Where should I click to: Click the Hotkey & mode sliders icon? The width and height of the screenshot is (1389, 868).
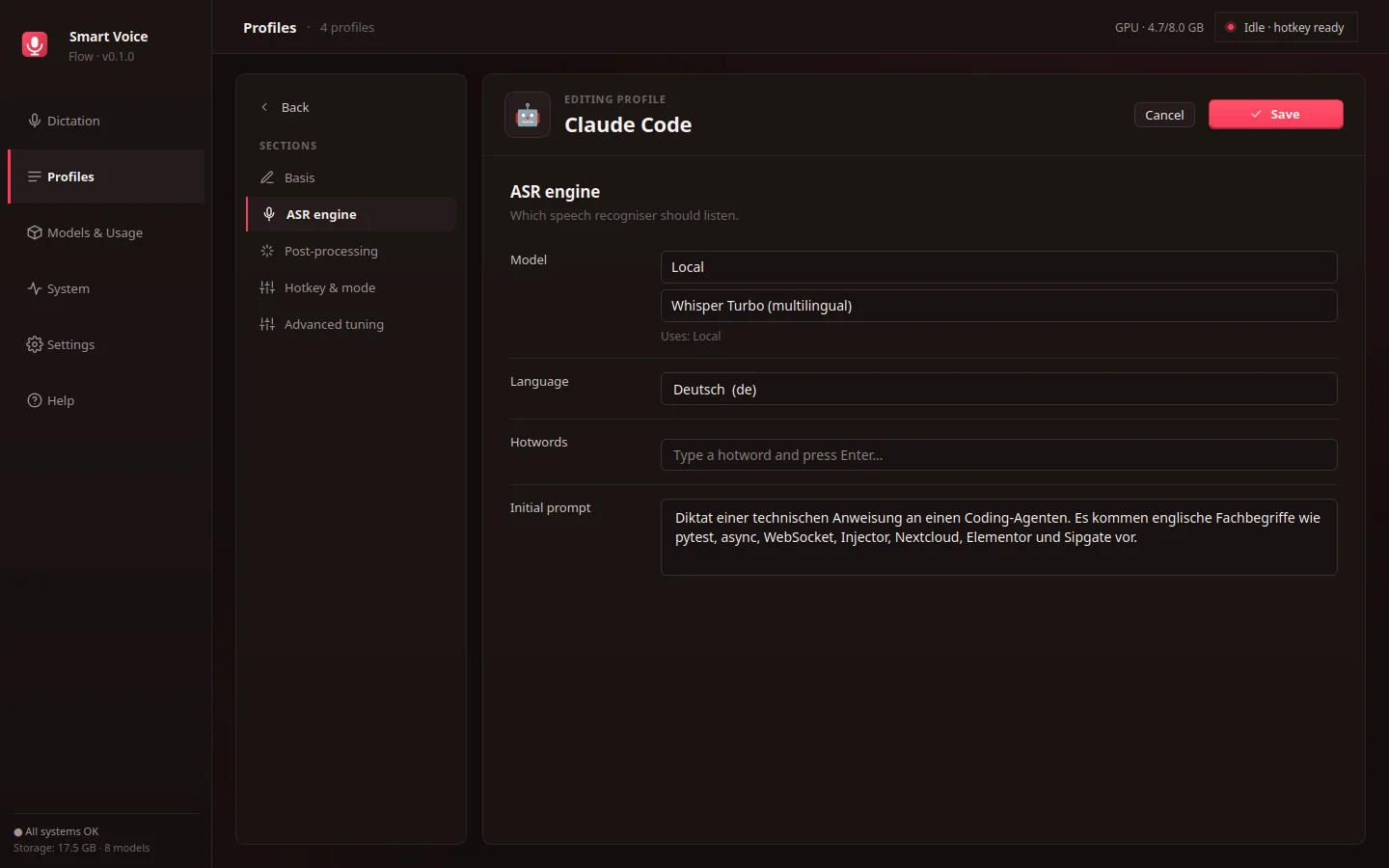(x=267, y=287)
